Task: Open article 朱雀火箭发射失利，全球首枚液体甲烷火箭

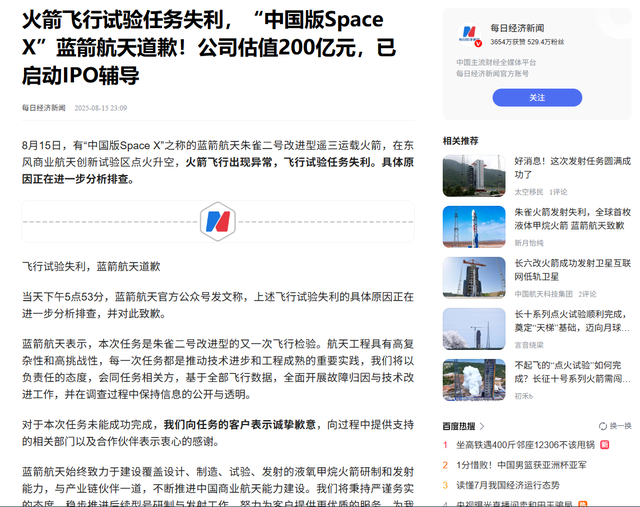Action: 572,219
